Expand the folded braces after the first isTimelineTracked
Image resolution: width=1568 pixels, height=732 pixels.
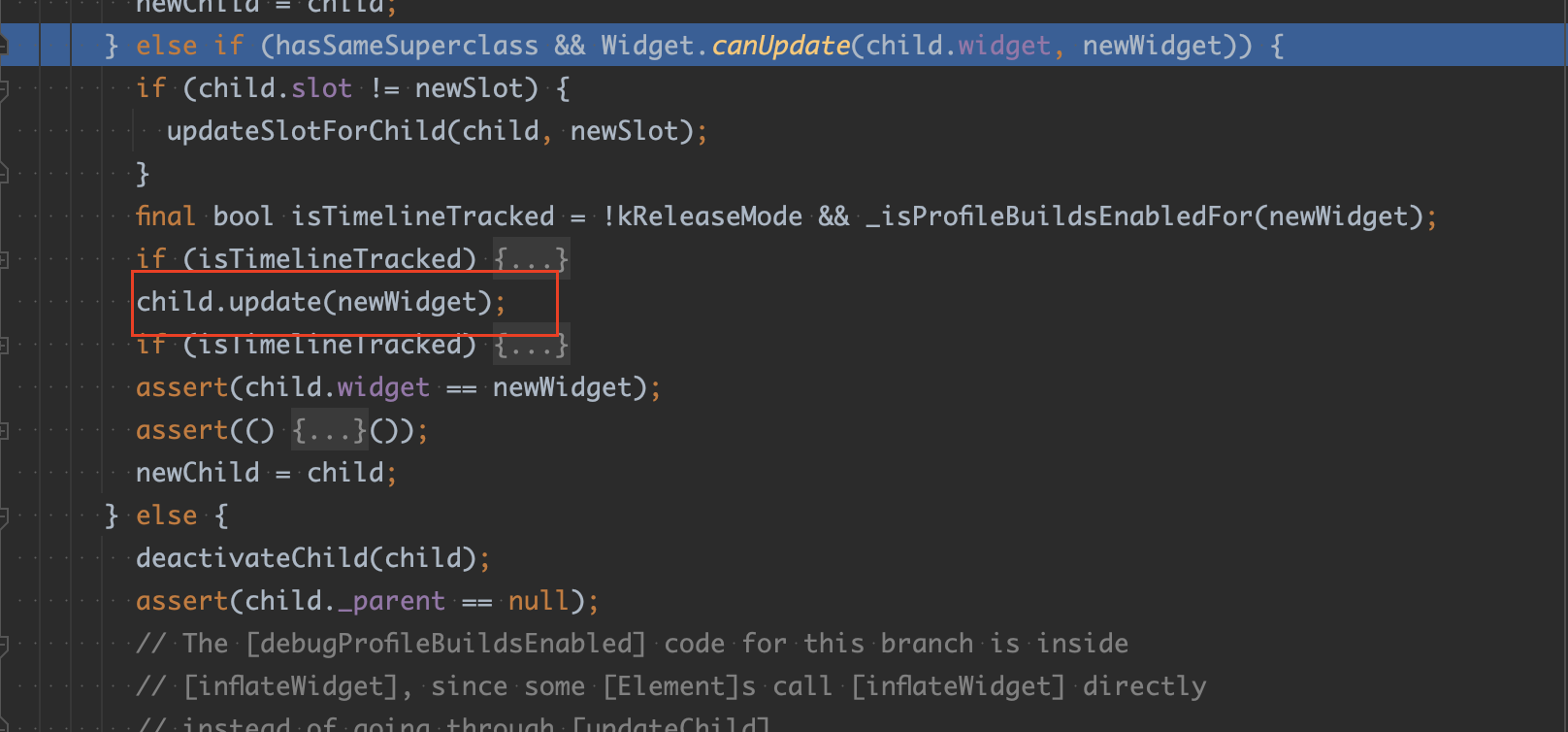point(531,259)
